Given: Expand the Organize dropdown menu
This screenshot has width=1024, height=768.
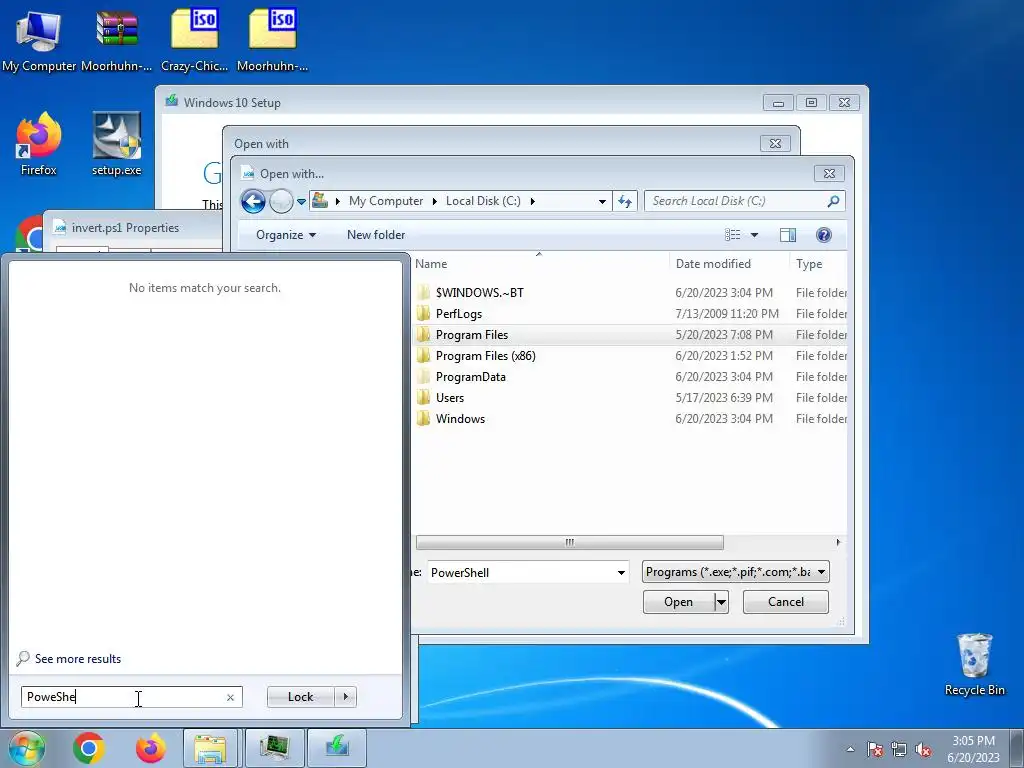Looking at the screenshot, I should click(x=285, y=235).
